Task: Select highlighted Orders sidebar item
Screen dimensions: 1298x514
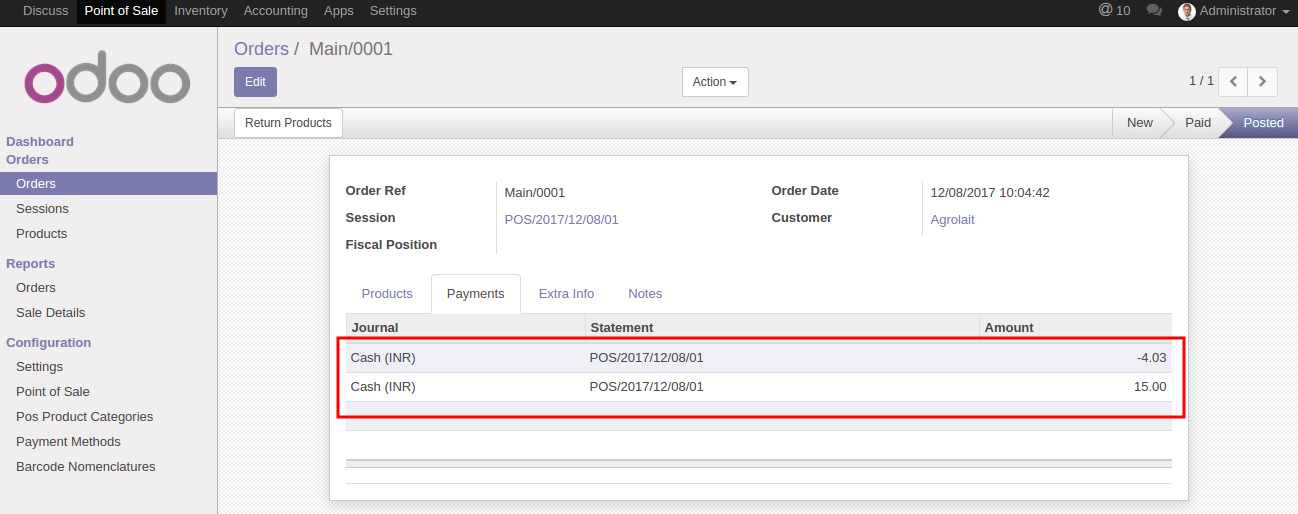Action: coord(108,184)
